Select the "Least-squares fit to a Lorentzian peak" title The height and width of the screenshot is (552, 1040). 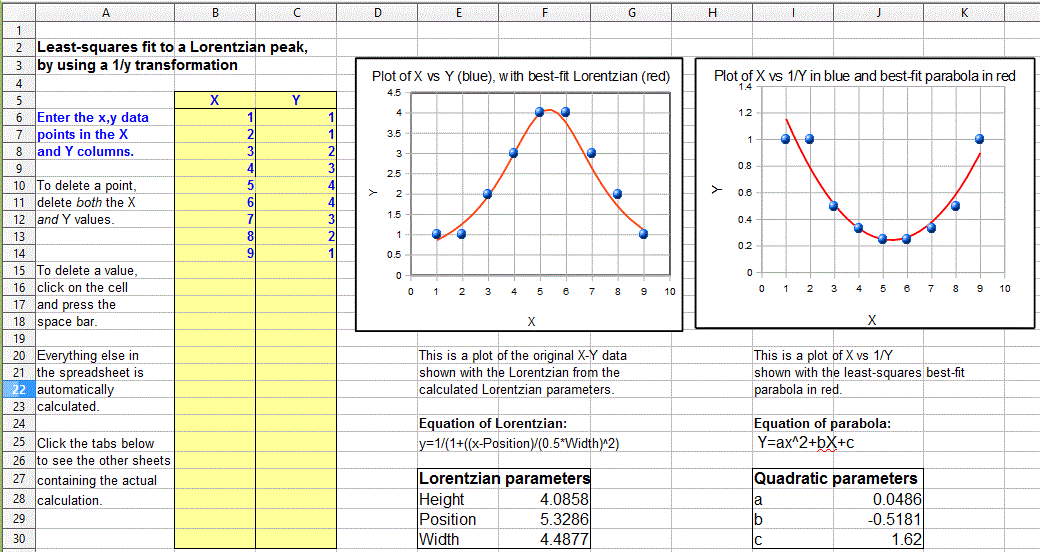click(172, 48)
